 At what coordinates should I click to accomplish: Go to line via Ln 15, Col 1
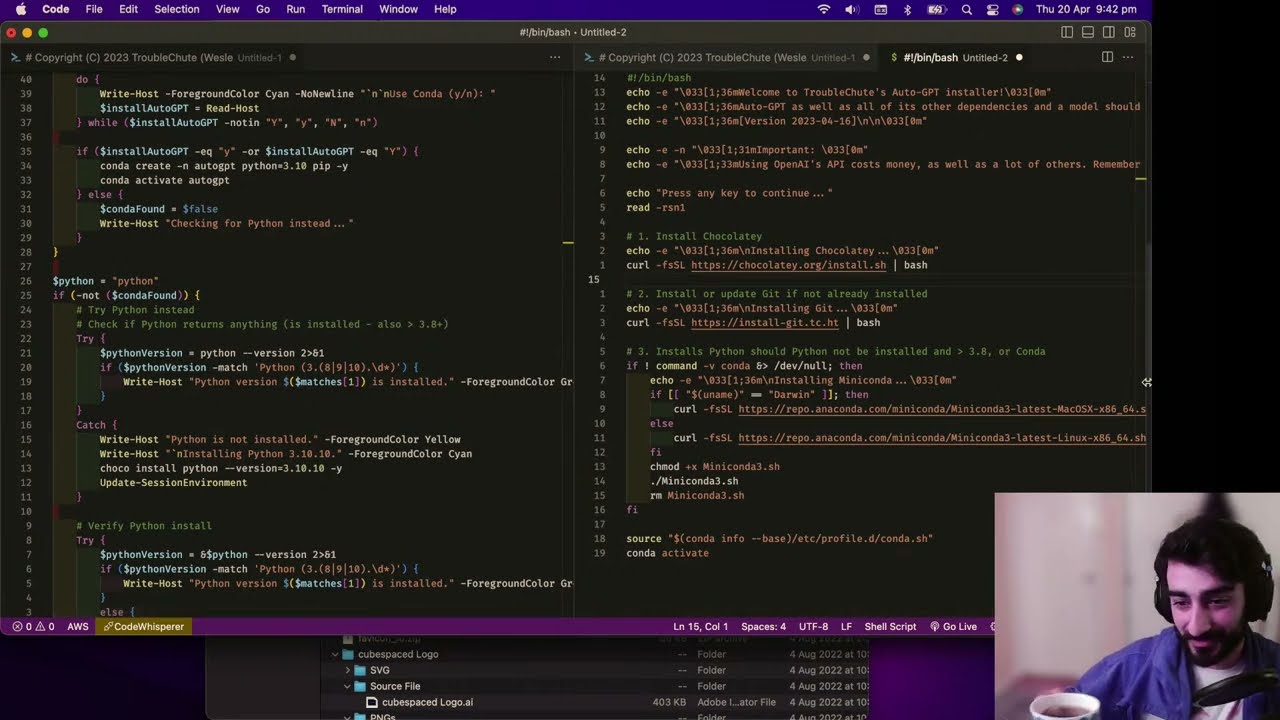701,627
